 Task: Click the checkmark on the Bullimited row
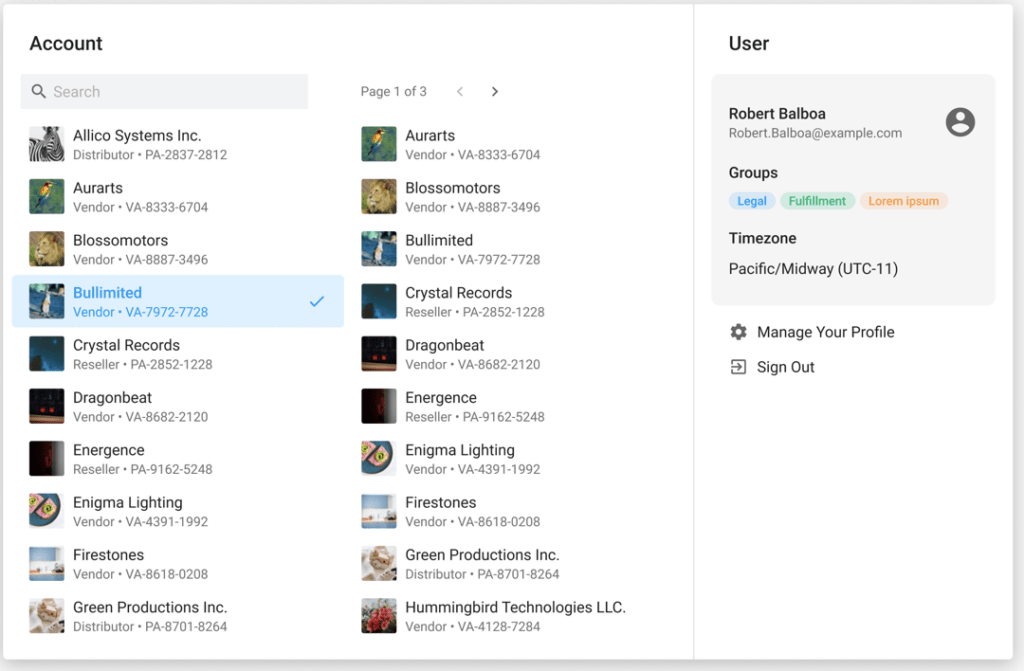tap(317, 300)
